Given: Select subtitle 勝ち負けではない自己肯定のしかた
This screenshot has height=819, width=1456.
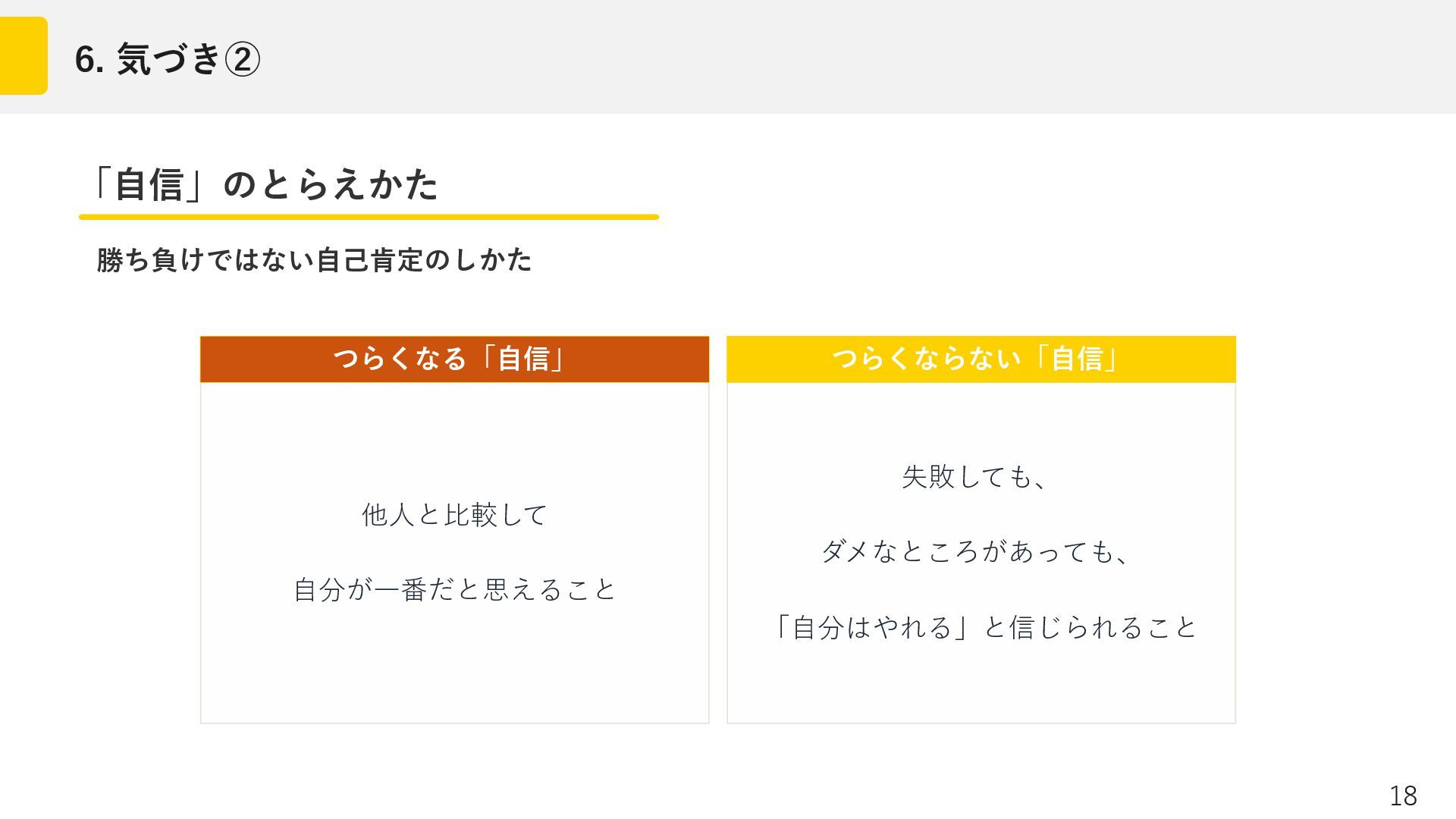Looking at the screenshot, I should click(314, 260).
